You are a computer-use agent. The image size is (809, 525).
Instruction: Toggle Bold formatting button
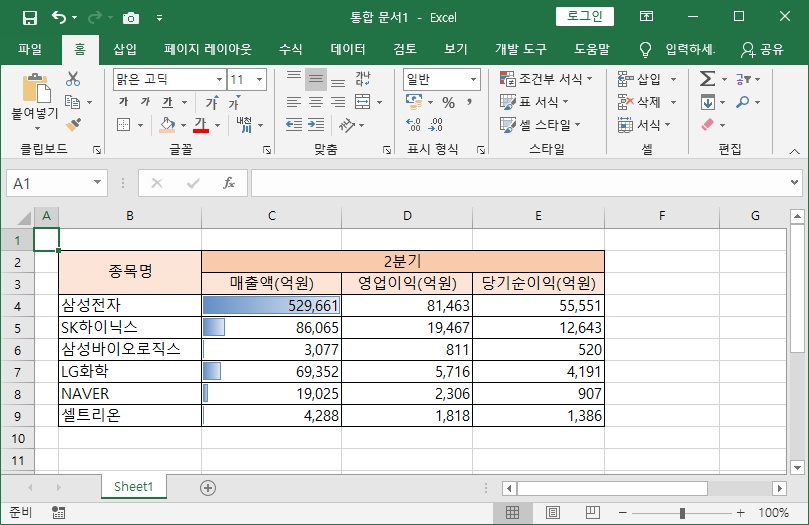coord(123,102)
